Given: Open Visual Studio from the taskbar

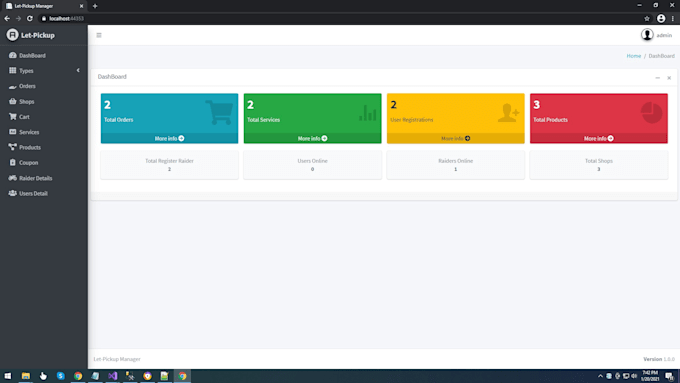Looking at the screenshot, I should click(112, 376).
